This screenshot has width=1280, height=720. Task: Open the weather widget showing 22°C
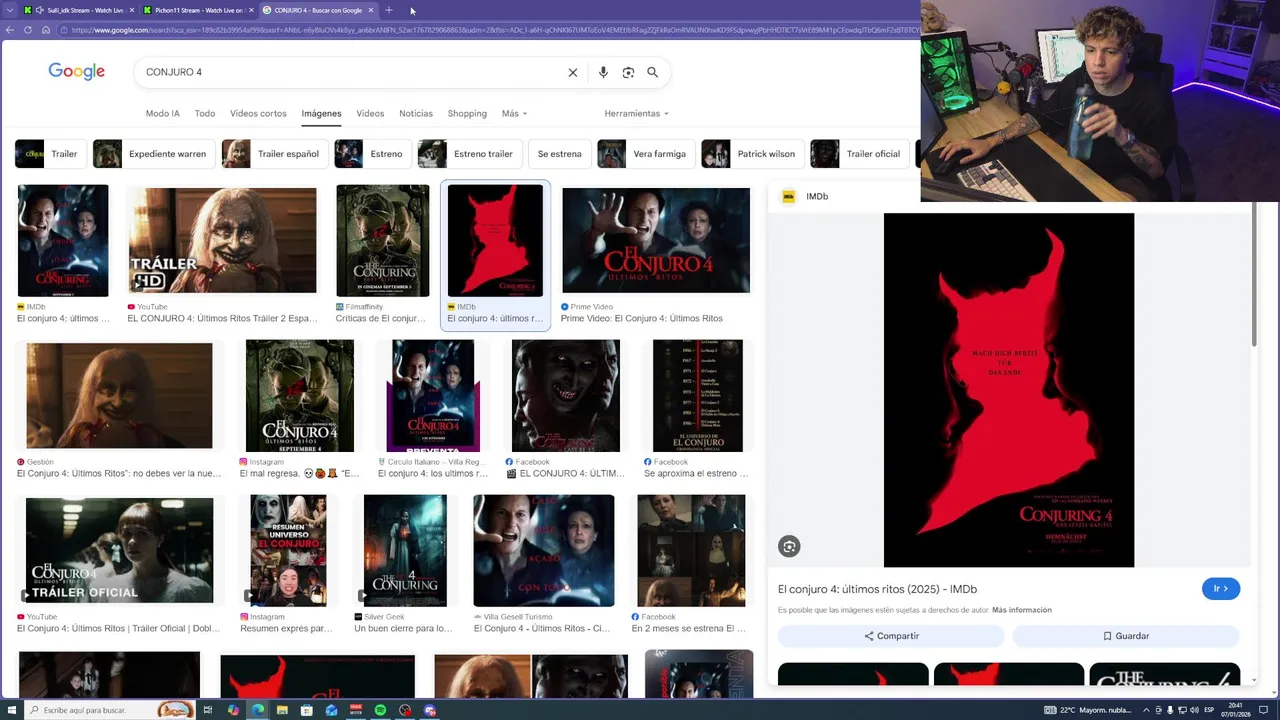(x=1089, y=710)
